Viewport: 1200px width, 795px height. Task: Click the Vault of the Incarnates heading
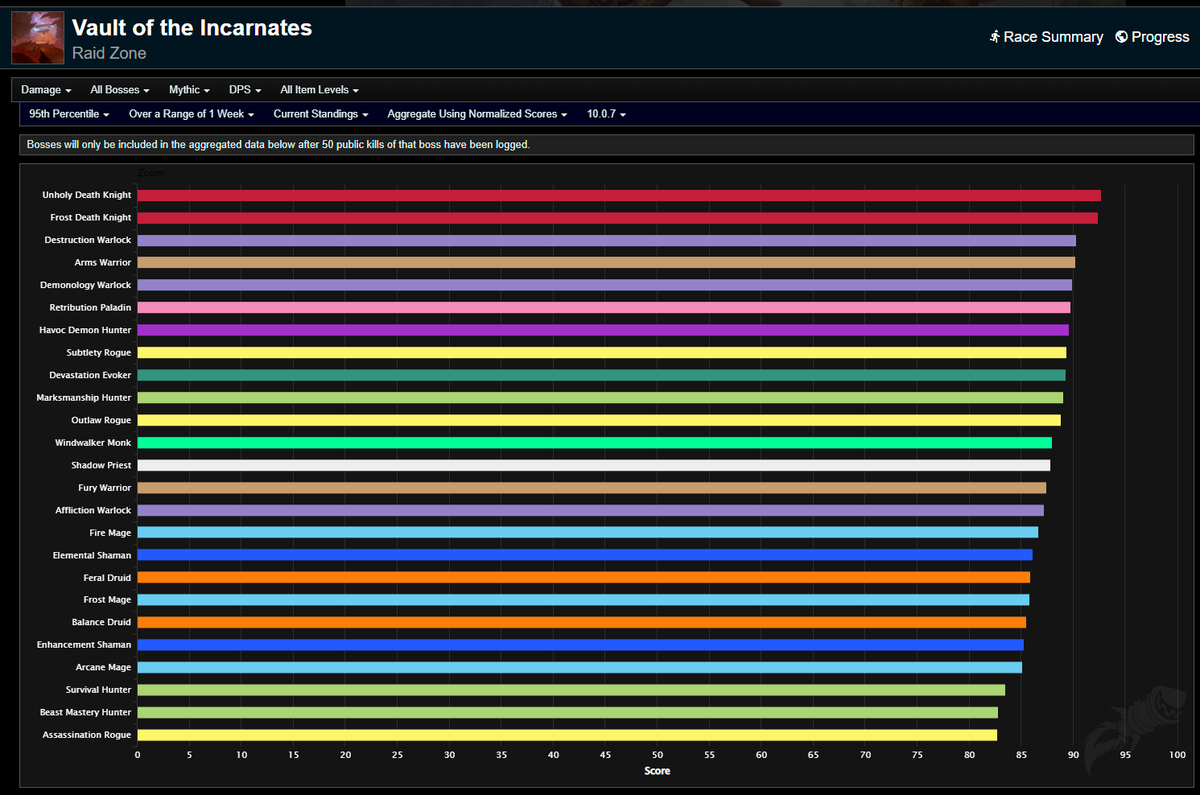click(x=192, y=28)
